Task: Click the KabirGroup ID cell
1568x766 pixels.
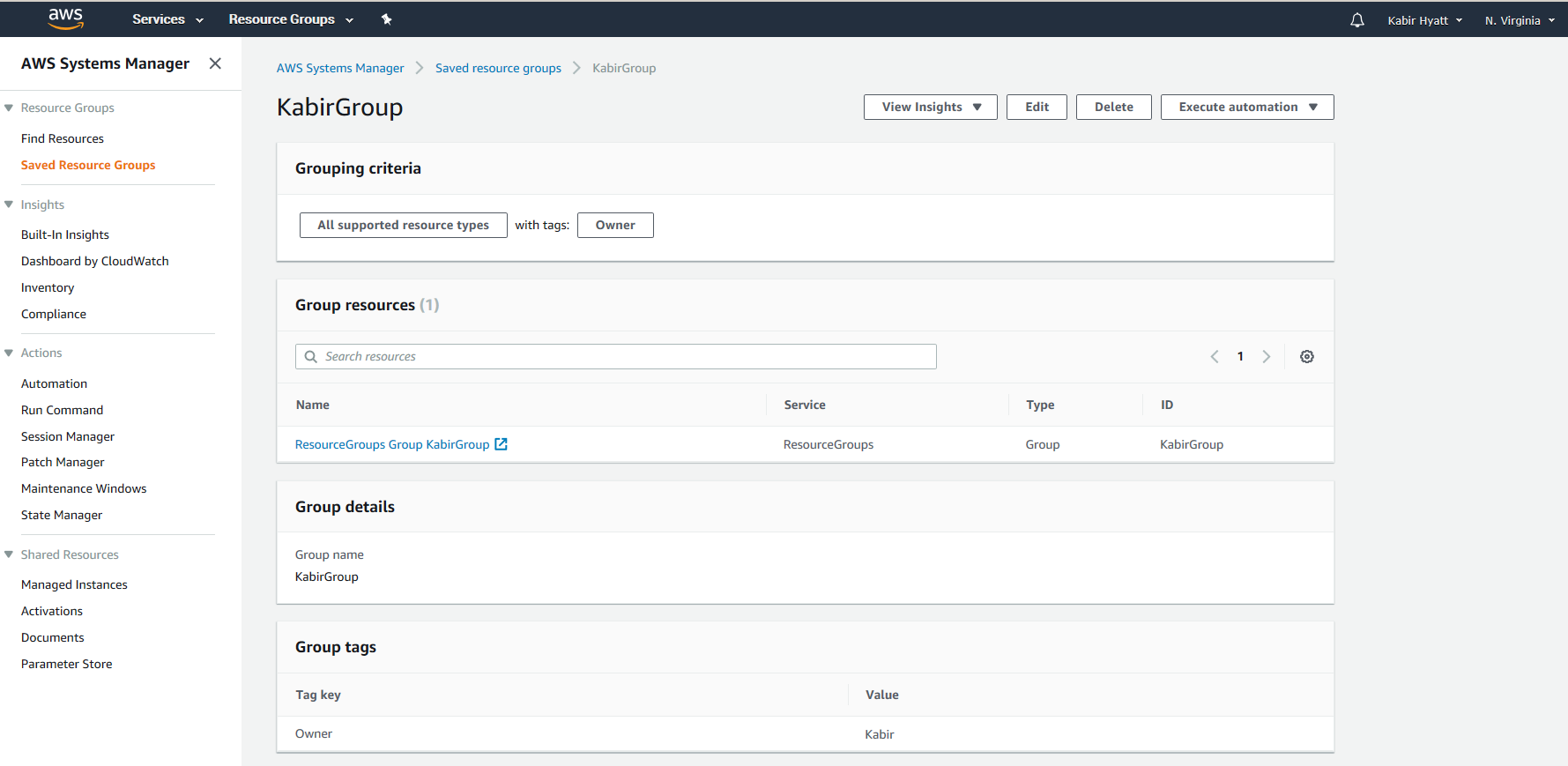Action: click(x=1192, y=444)
